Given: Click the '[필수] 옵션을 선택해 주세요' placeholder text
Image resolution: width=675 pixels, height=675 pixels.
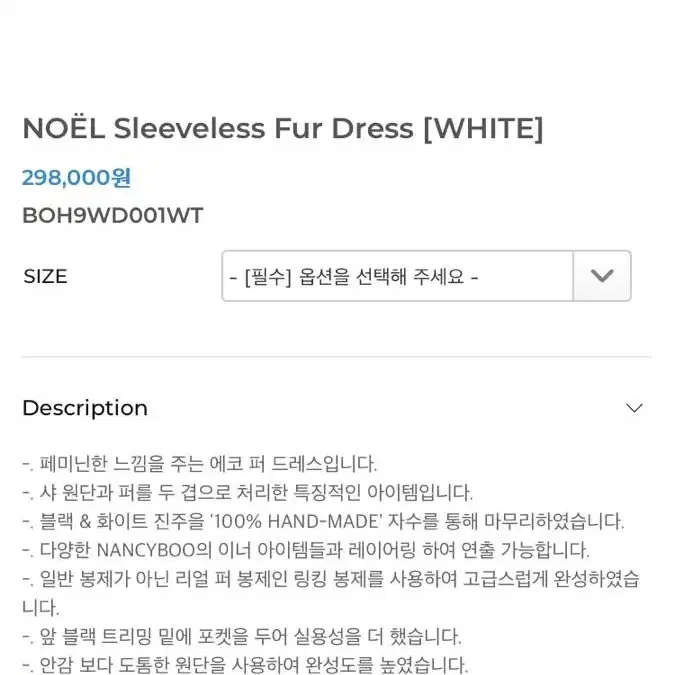Looking at the screenshot, I should [x=354, y=276].
